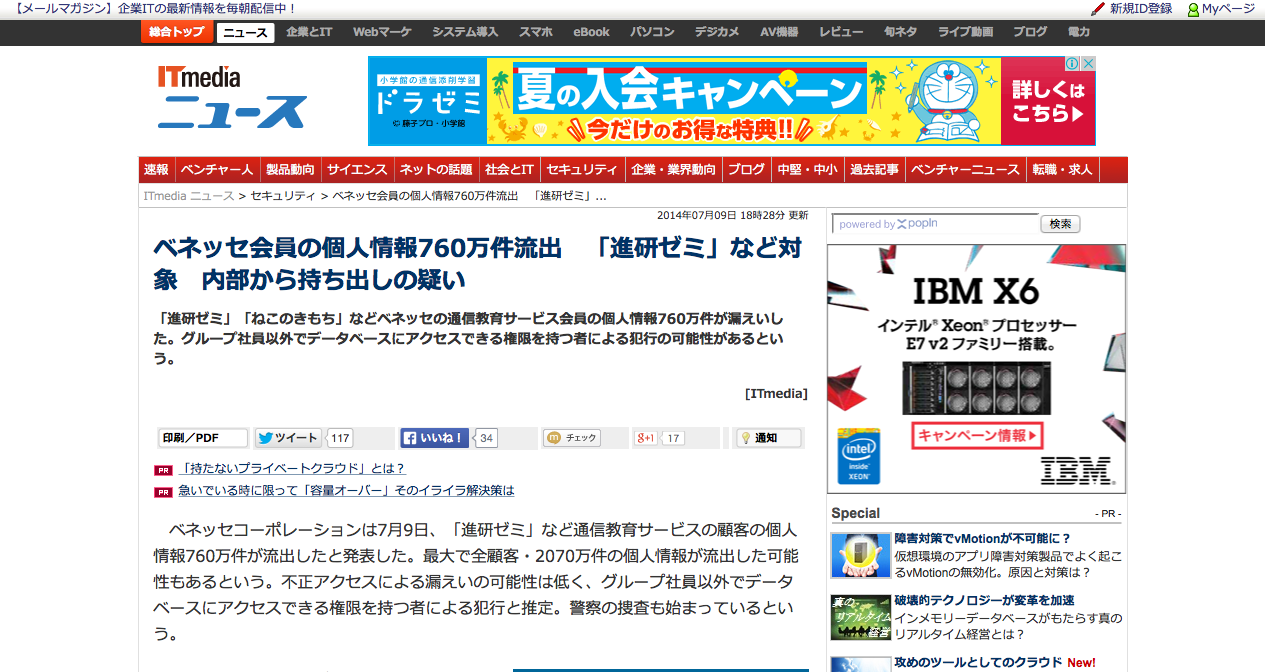Select the ベンチャー人 category tab
The image size is (1265, 672).
pos(217,170)
